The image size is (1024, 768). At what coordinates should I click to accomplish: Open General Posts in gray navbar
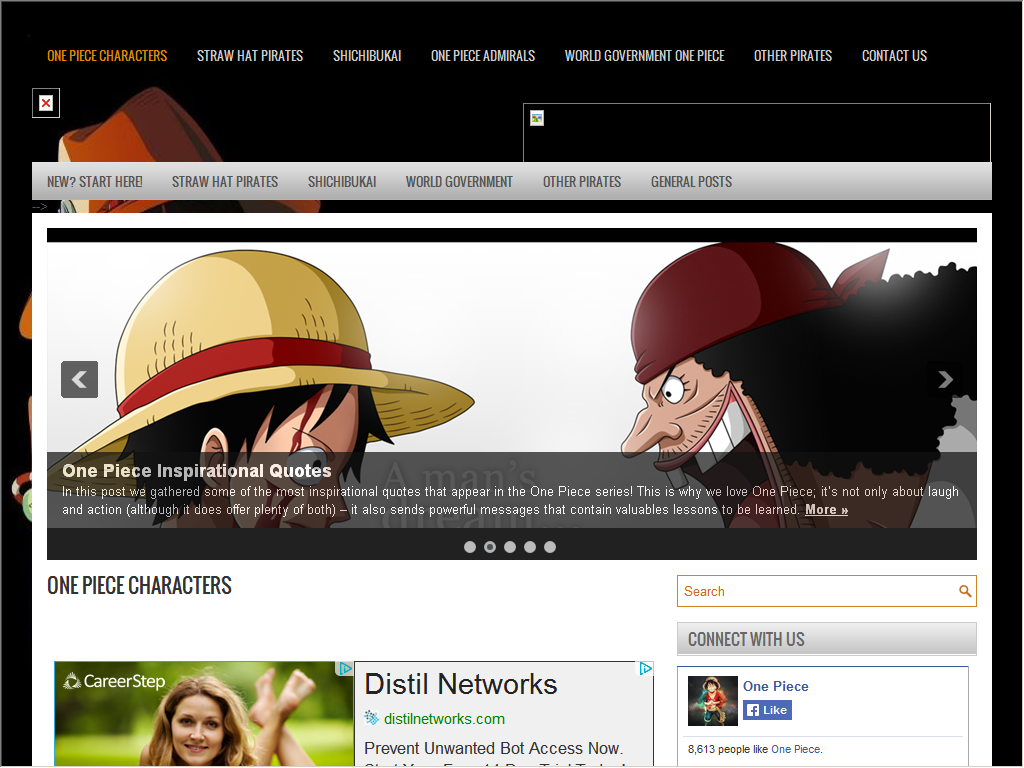point(691,182)
